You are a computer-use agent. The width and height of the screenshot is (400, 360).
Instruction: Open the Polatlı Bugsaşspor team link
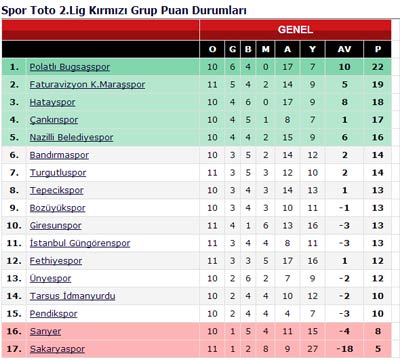coord(70,67)
